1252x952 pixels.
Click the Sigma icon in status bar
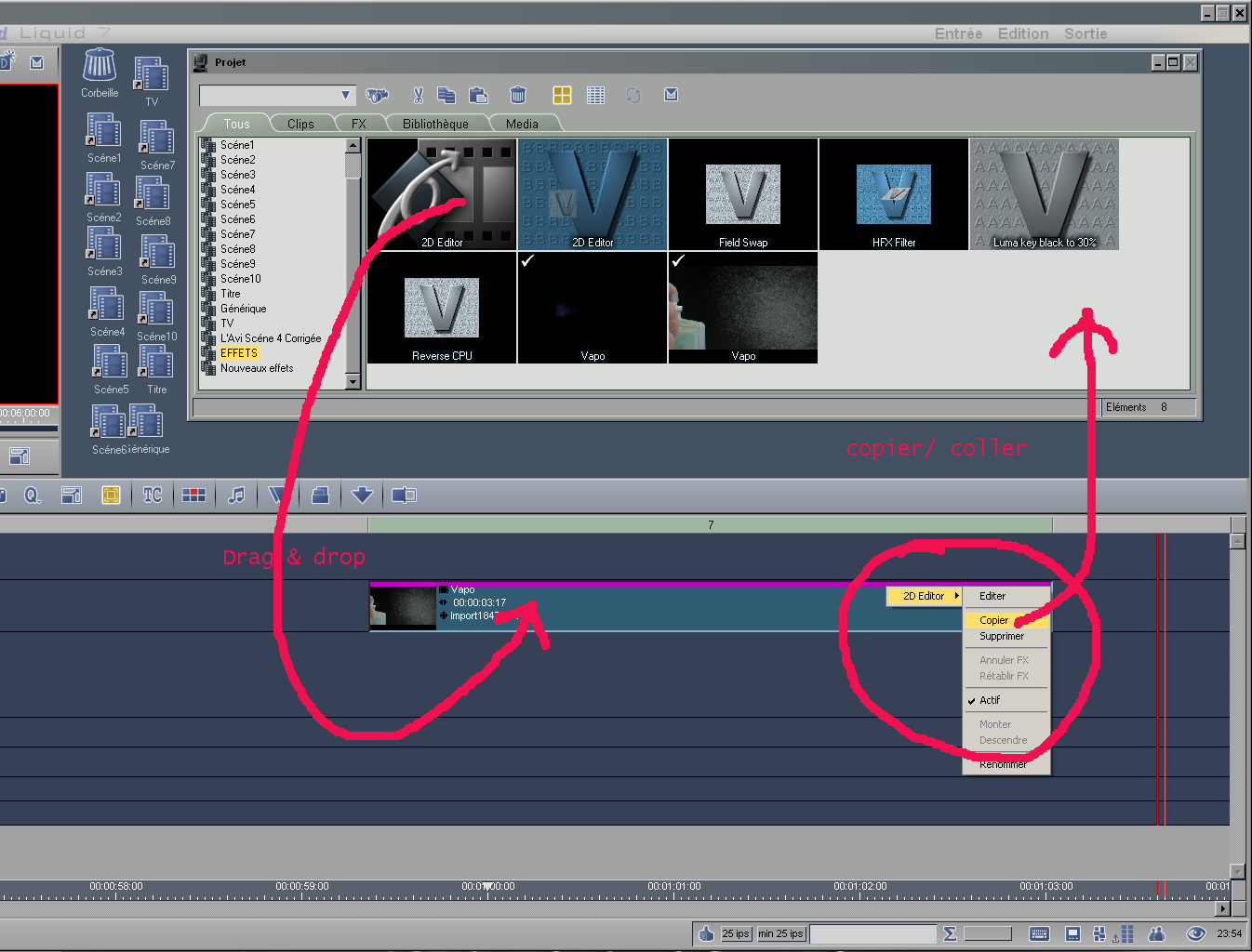950,933
